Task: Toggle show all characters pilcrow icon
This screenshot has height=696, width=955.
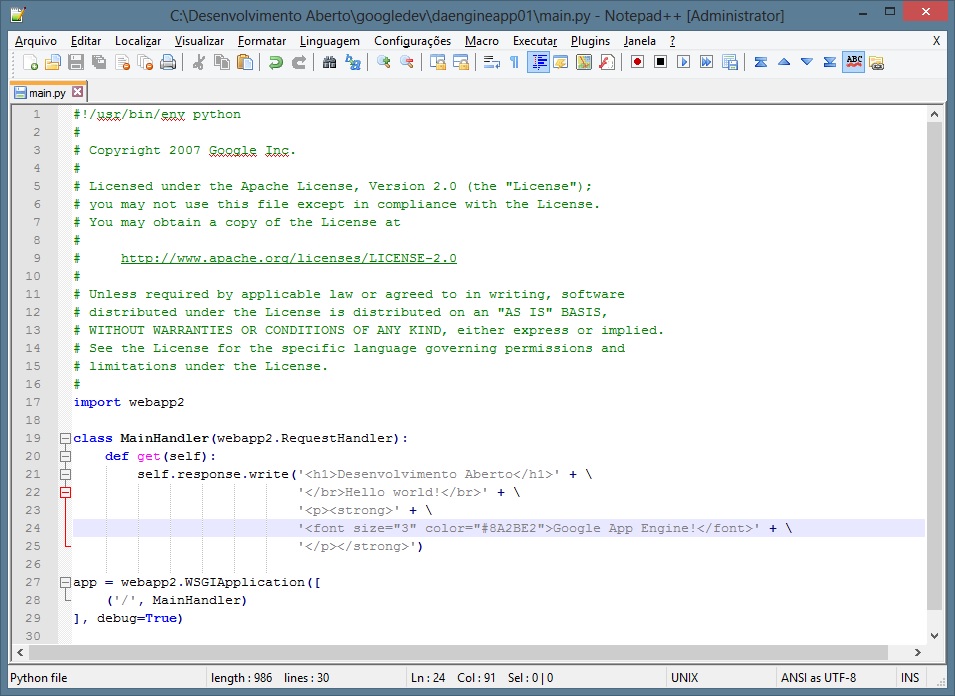Action: click(514, 62)
